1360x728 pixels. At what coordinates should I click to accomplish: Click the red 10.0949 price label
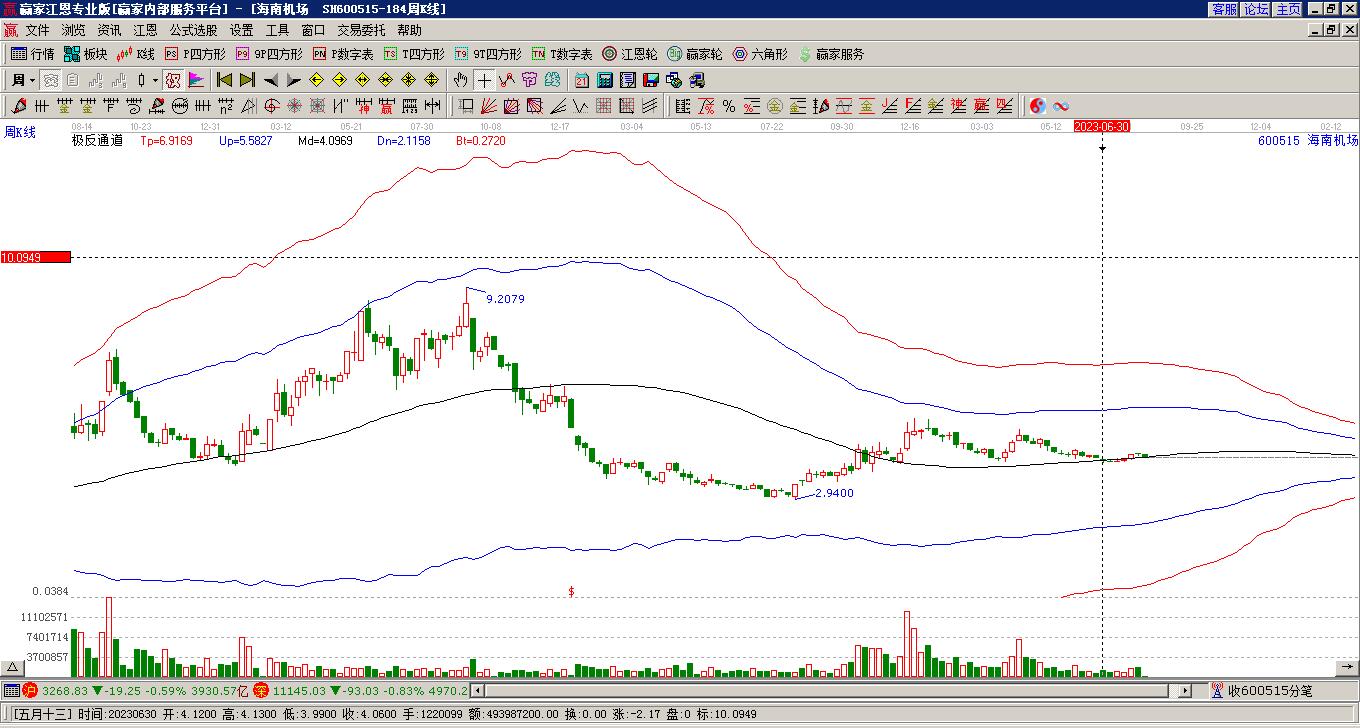coord(35,257)
